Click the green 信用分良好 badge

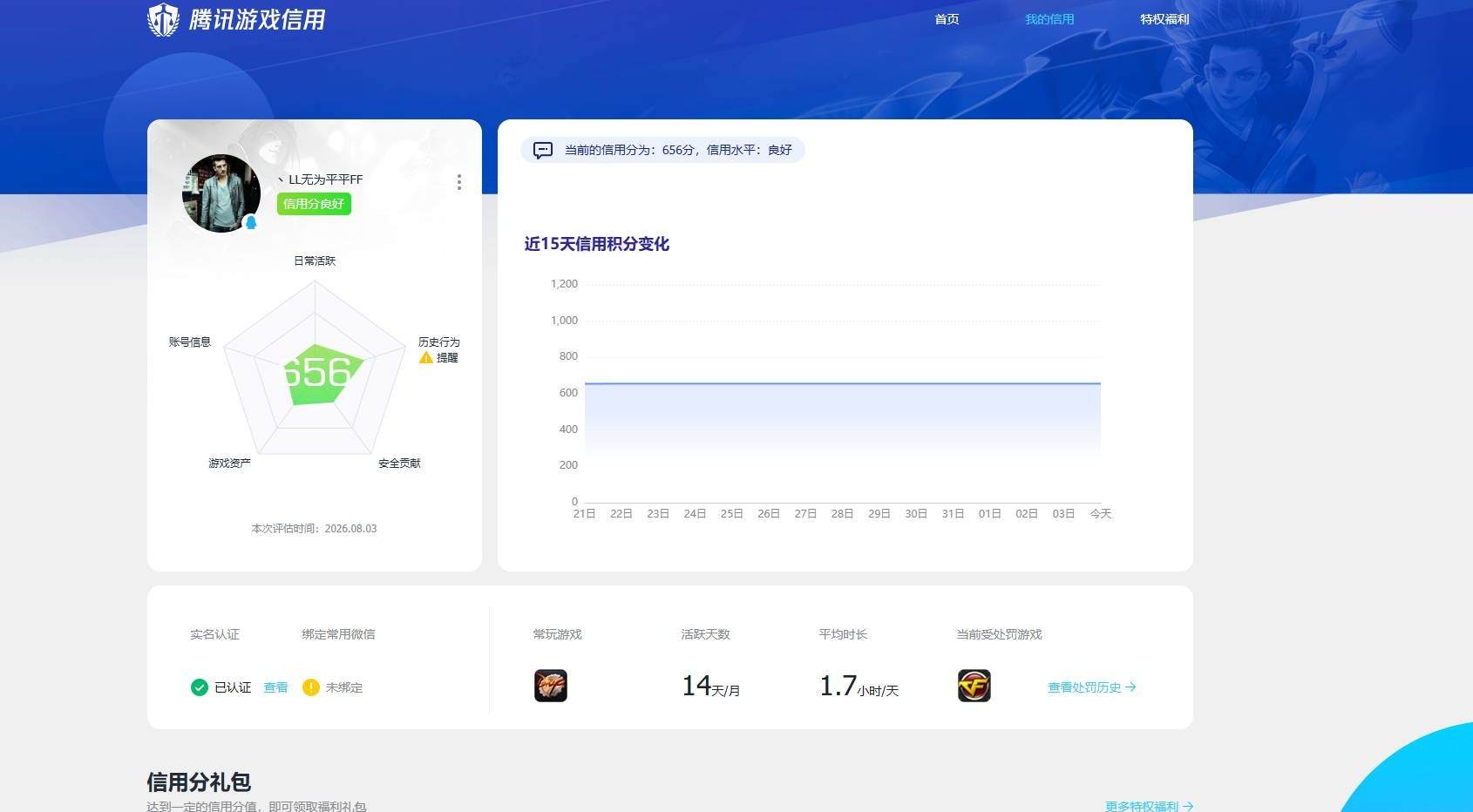tap(314, 204)
